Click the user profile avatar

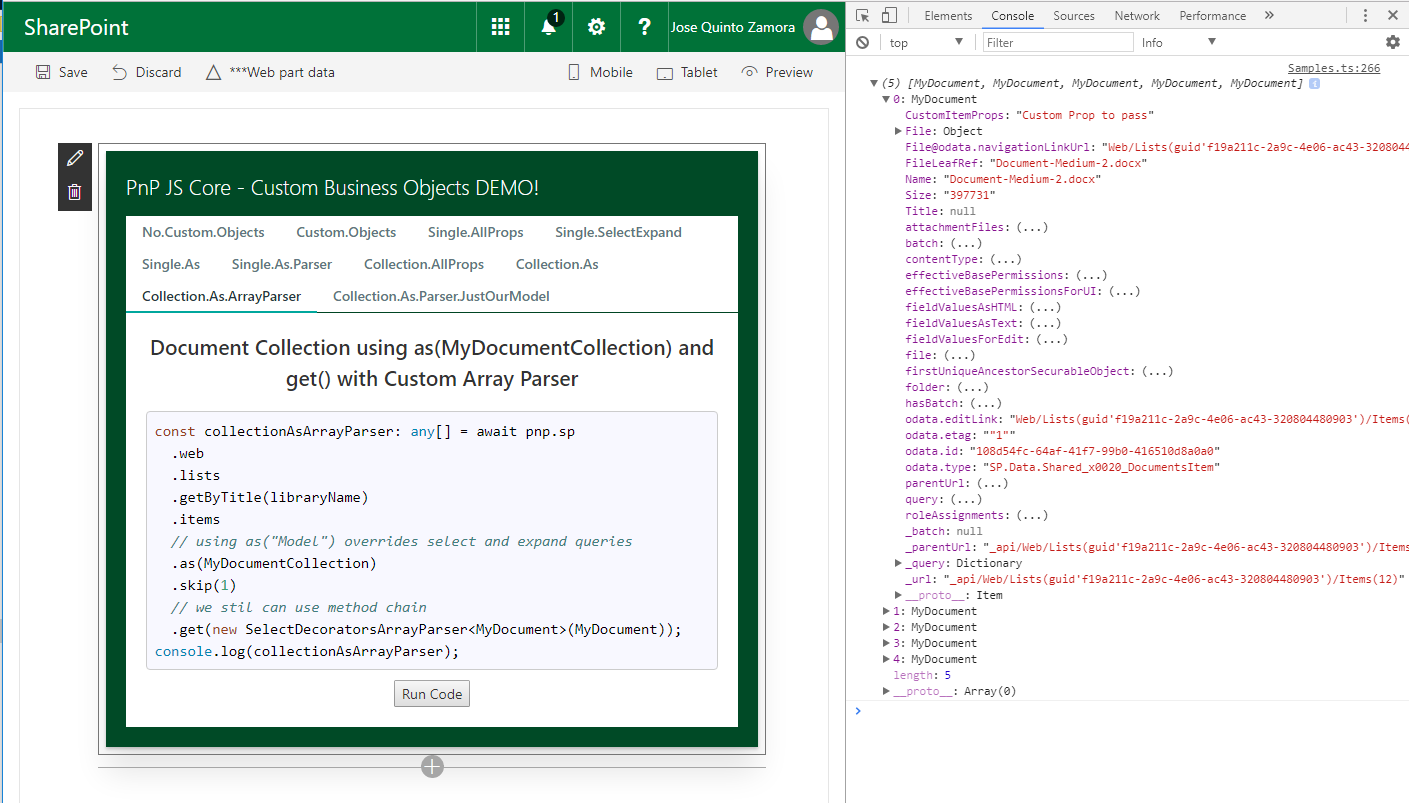point(821,27)
